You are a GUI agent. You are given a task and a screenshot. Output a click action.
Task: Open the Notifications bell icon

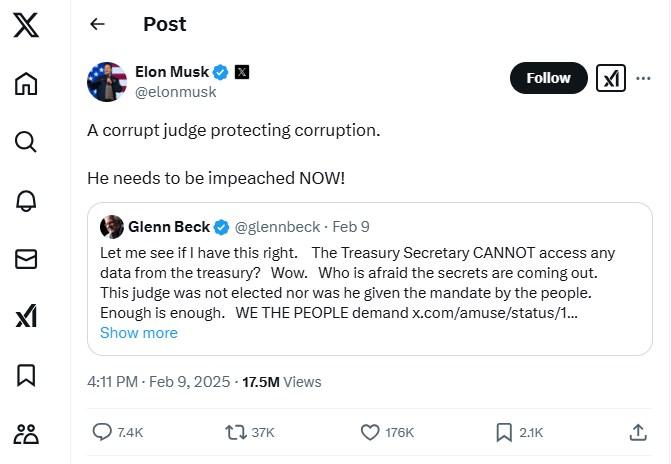tap(26, 200)
